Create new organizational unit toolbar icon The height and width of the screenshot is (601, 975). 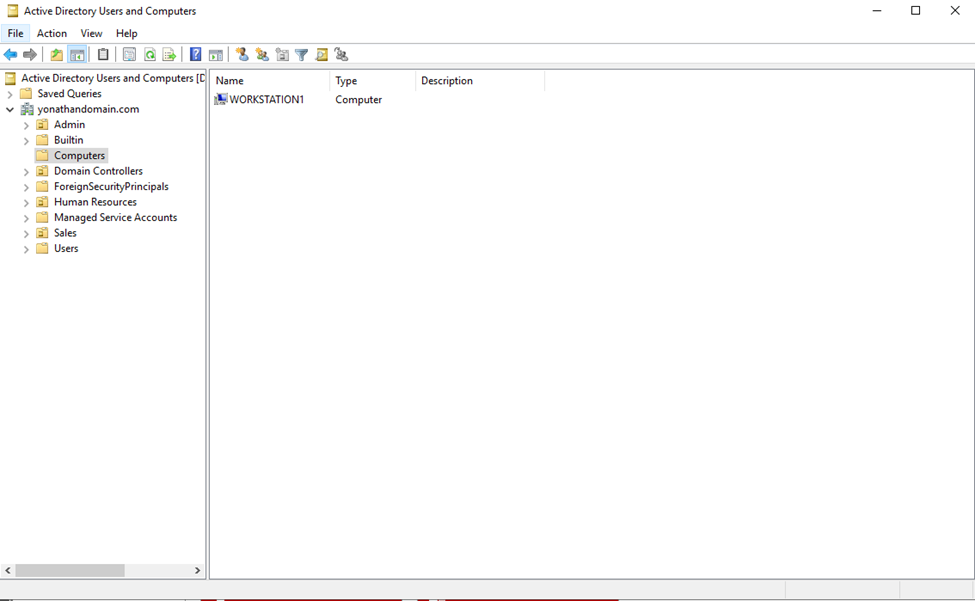pos(282,55)
